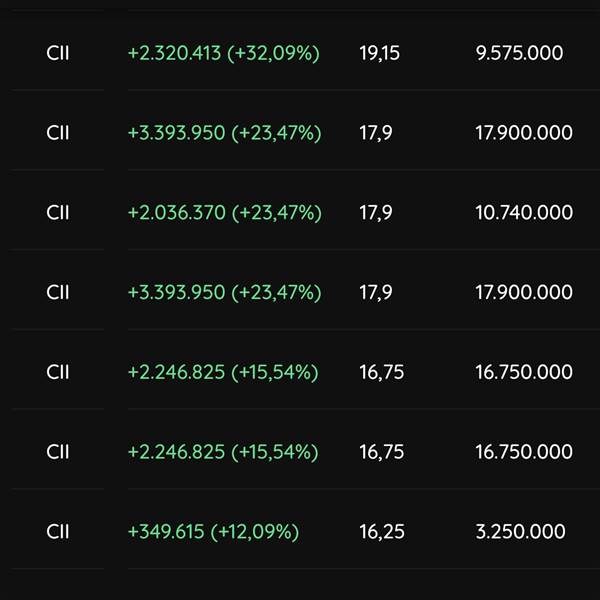
Task: Click the second +2.246.825 (+15,54%) profit entry
Action: tap(223, 452)
